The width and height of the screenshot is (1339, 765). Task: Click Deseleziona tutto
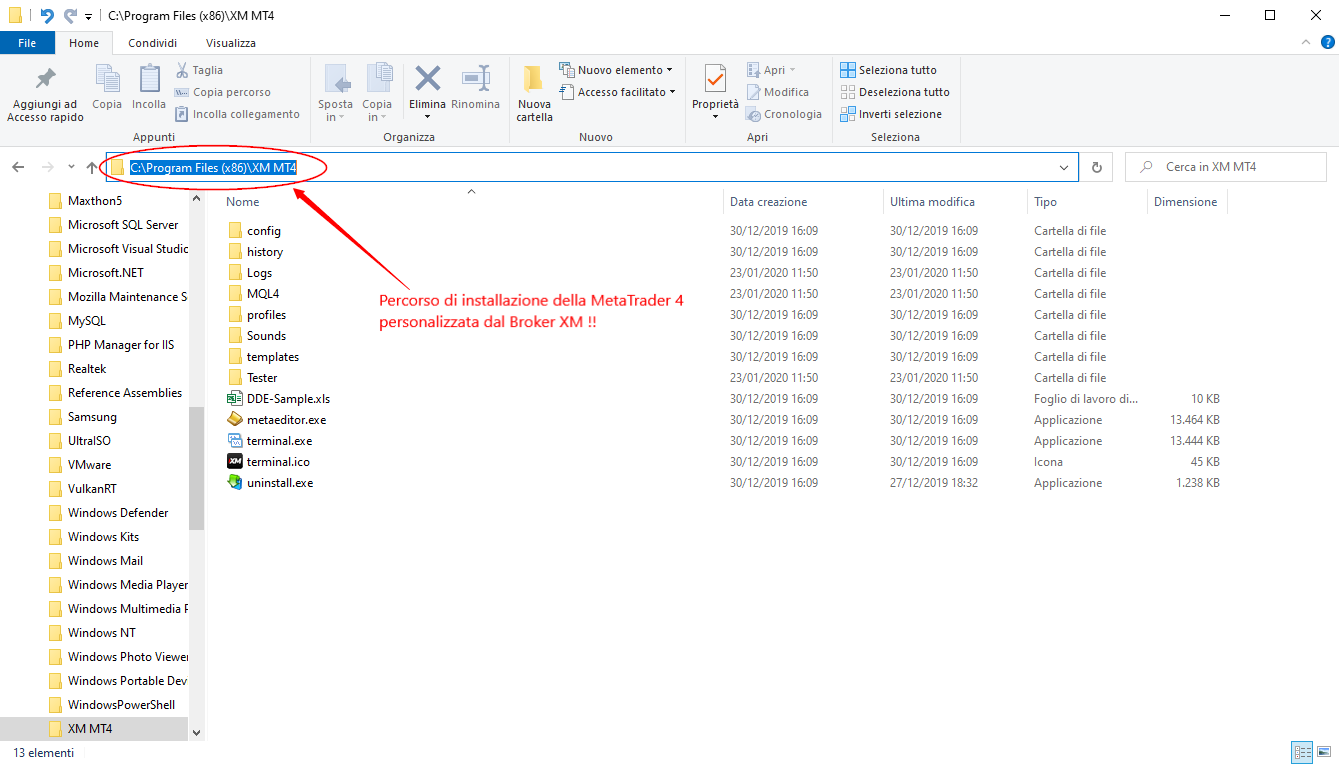pyautogui.click(x=895, y=92)
